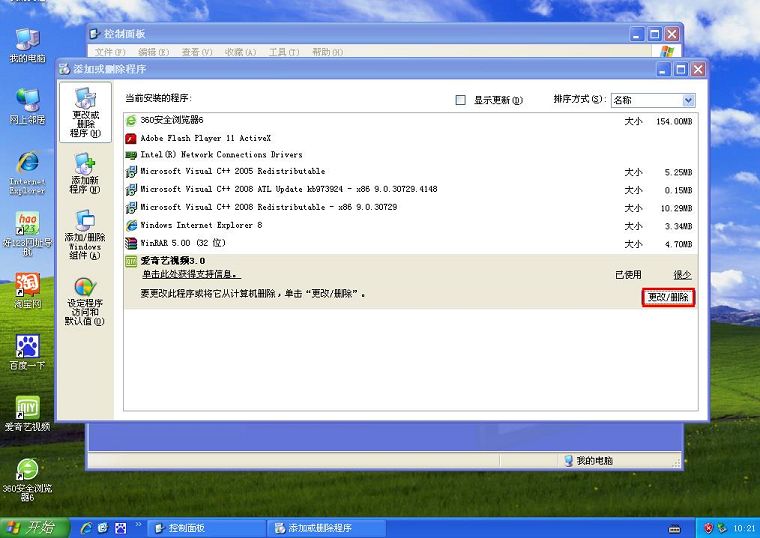Select Adobe Flash Player 11 ActiveX text row
760x538 pixels.
(x=206, y=139)
